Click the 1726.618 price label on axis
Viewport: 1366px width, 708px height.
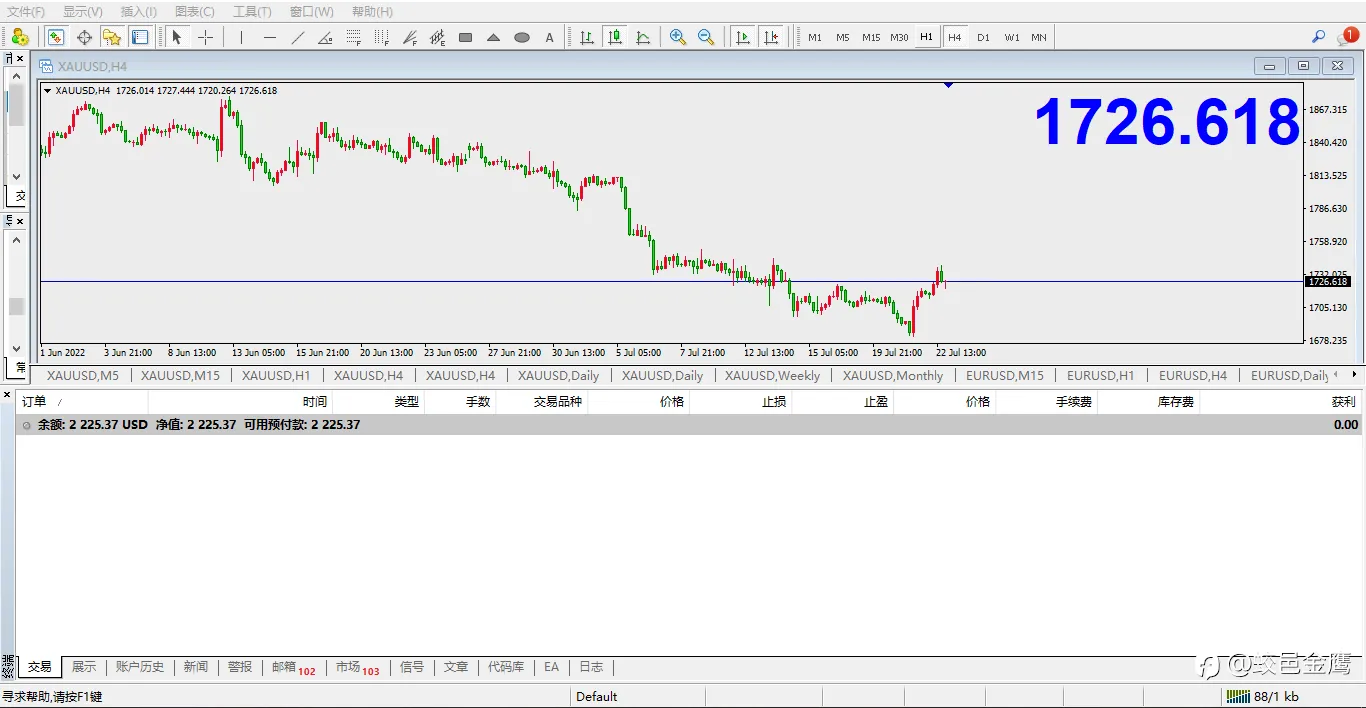coord(1328,282)
